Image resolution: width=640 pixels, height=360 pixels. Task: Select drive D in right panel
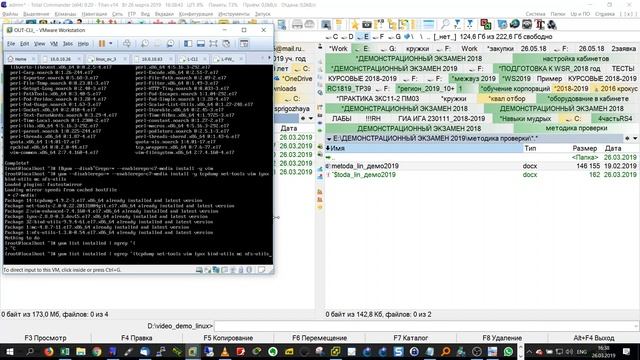[348, 37]
